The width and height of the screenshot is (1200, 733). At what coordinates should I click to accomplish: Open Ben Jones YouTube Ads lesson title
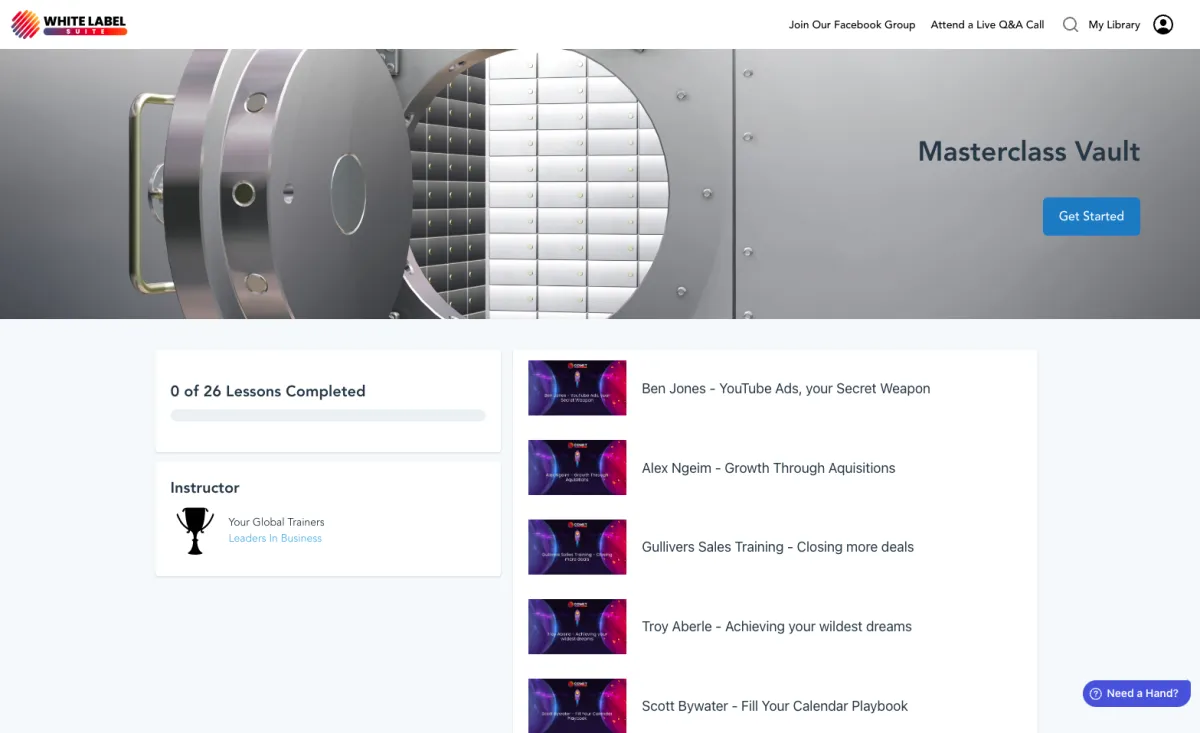pos(786,388)
